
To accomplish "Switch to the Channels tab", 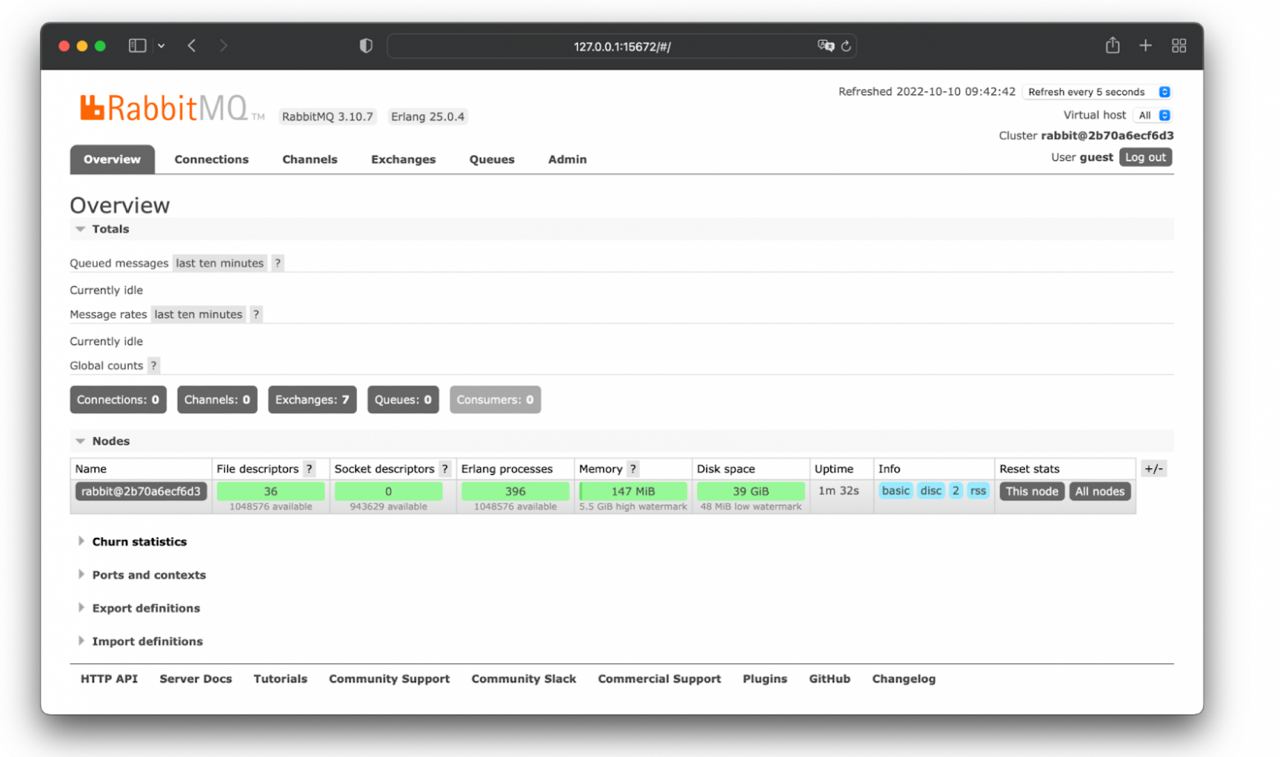I will [310, 159].
